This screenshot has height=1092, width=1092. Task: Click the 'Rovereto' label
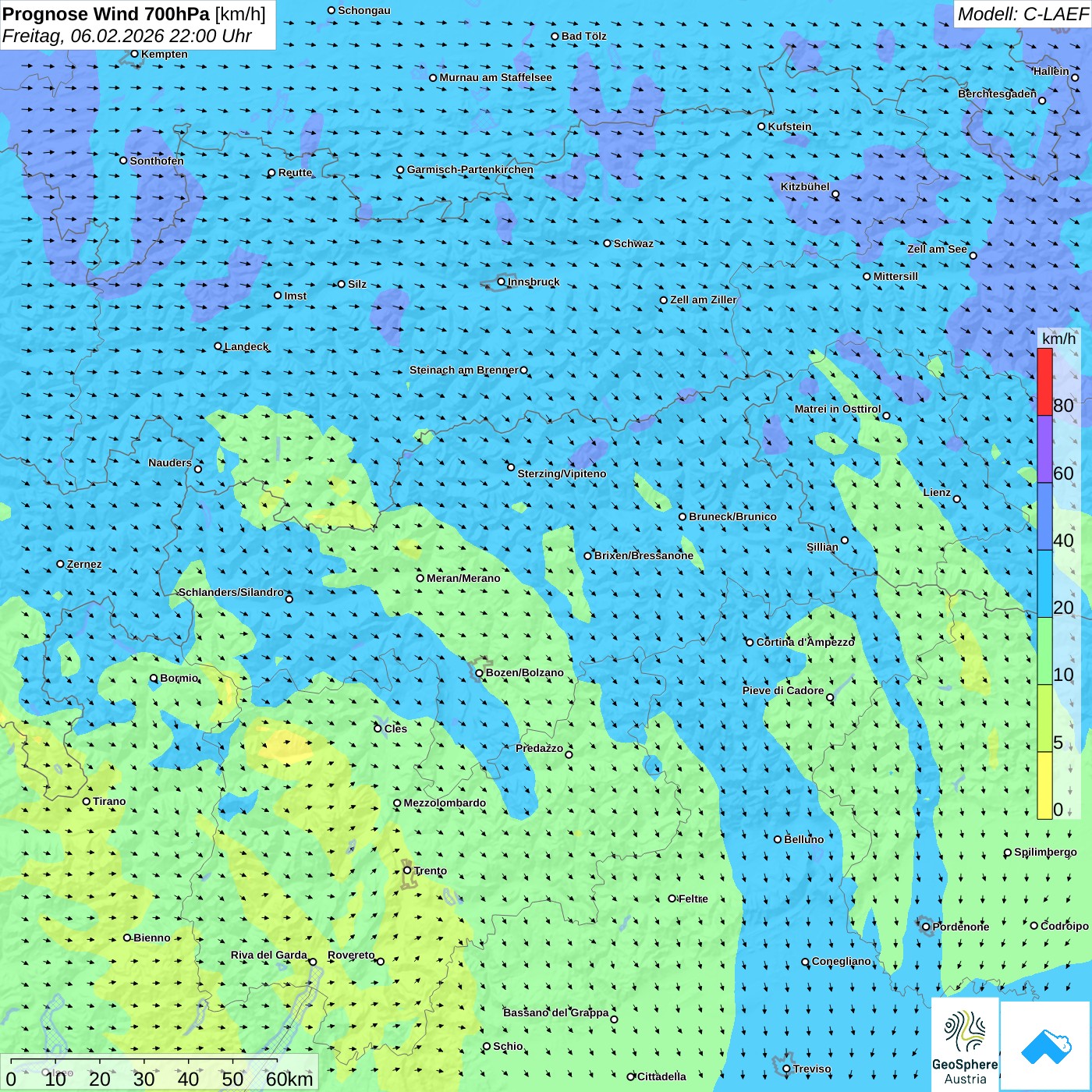point(351,955)
